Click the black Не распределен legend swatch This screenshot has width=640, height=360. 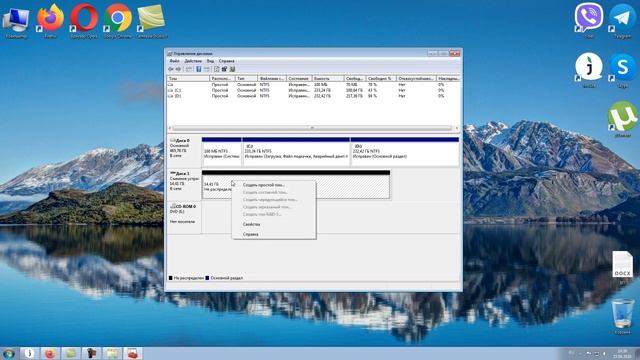coord(171,278)
